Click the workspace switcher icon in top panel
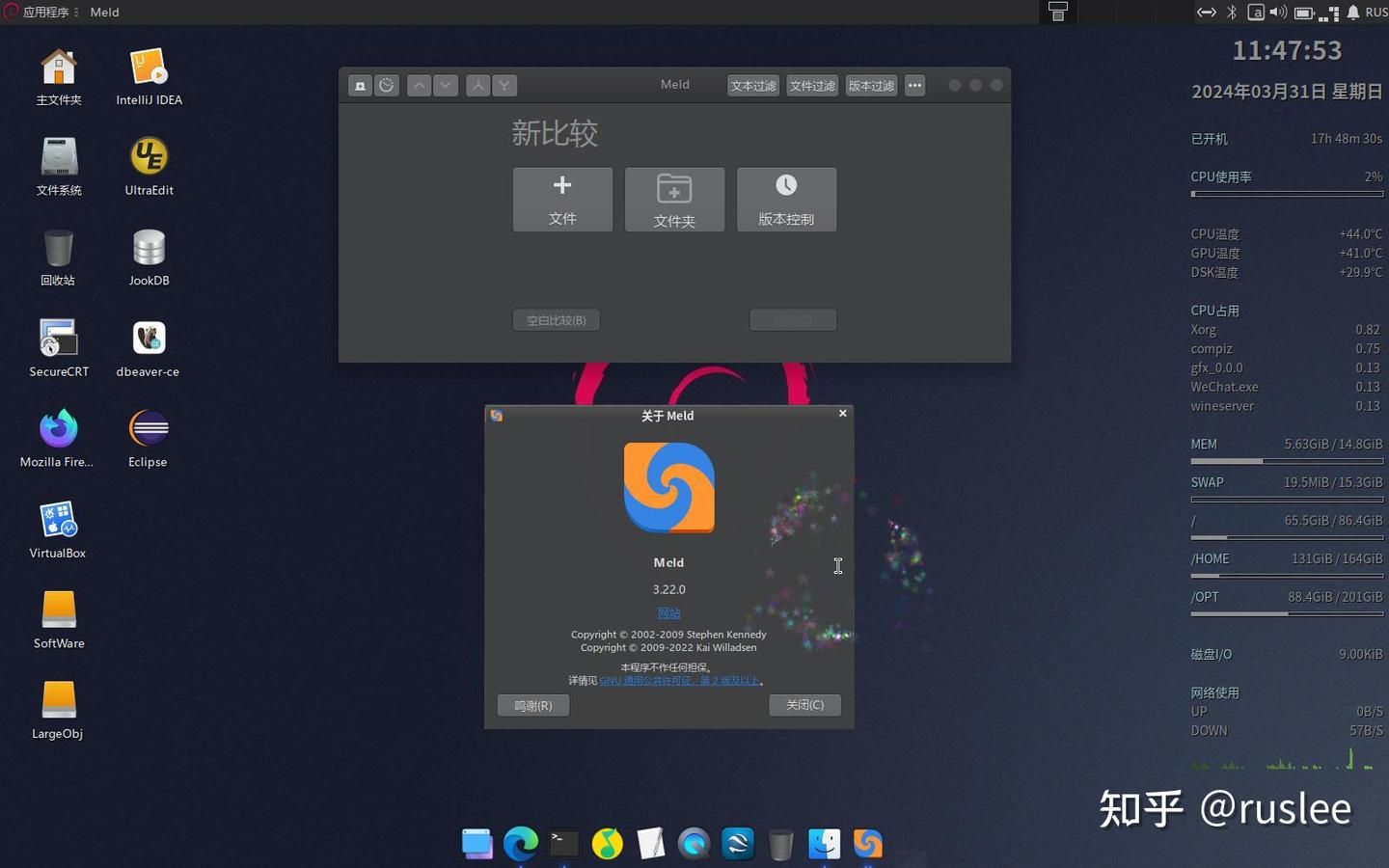Viewport: 1389px width, 868px height. pyautogui.click(x=1058, y=12)
